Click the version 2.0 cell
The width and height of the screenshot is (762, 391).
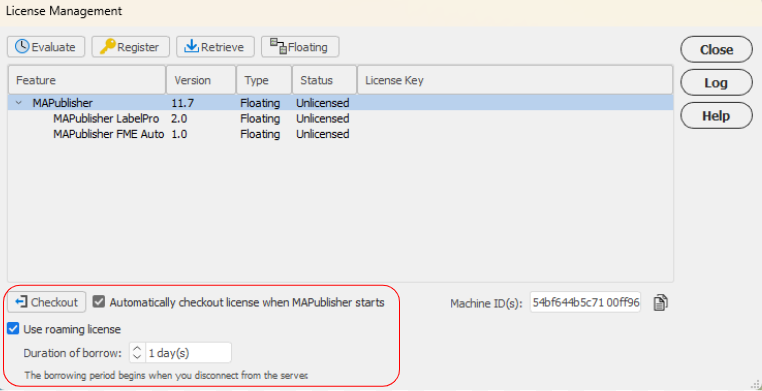coord(179,119)
